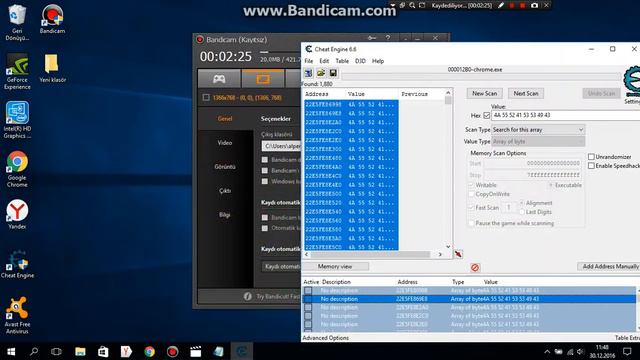Viewport: 640px width, 360px height.
Task: Click the key register icon in Bandicam title bar
Action: coord(371,38)
